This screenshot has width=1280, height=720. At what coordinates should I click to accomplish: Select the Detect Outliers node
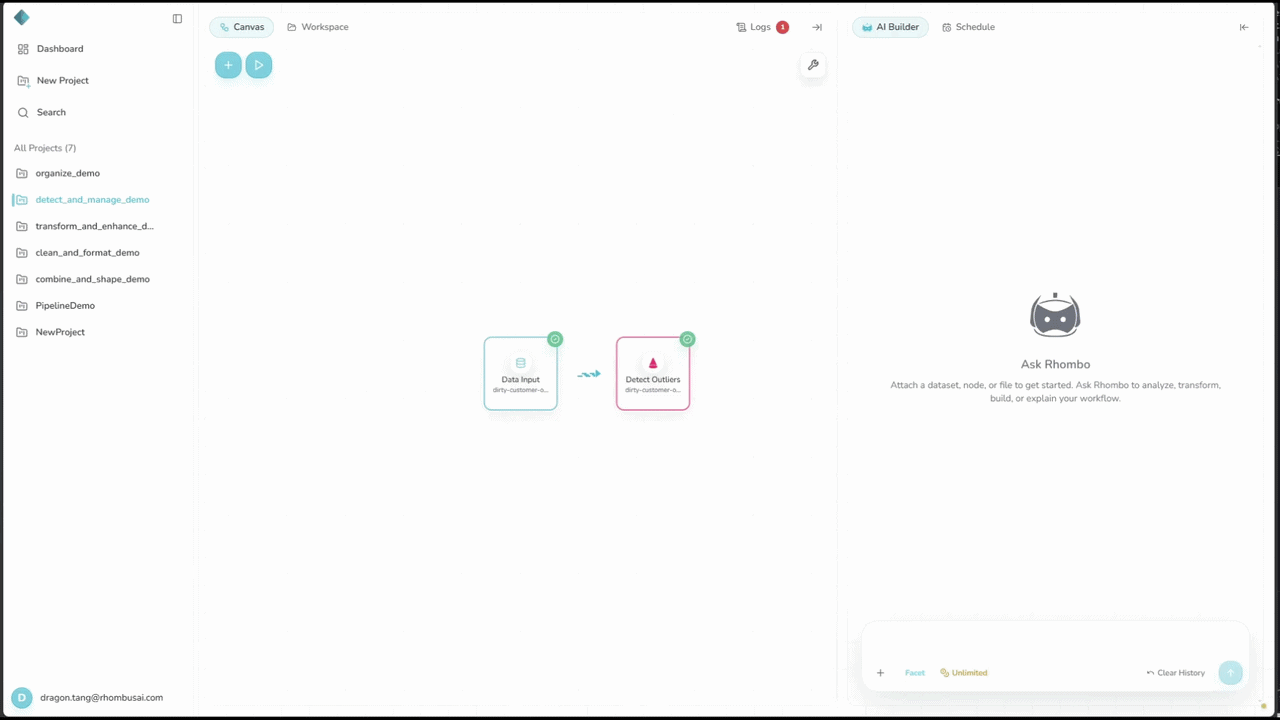click(x=653, y=373)
